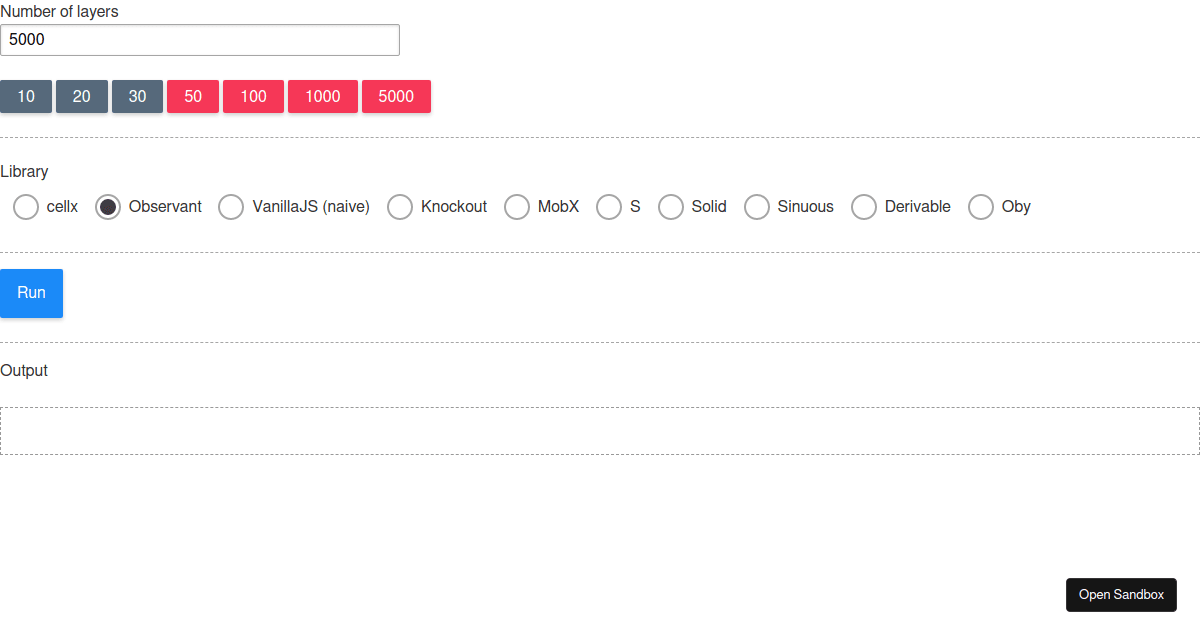Screen dimensions: 1200x630
Task: Select the S library radio button
Action: pyautogui.click(x=610, y=207)
